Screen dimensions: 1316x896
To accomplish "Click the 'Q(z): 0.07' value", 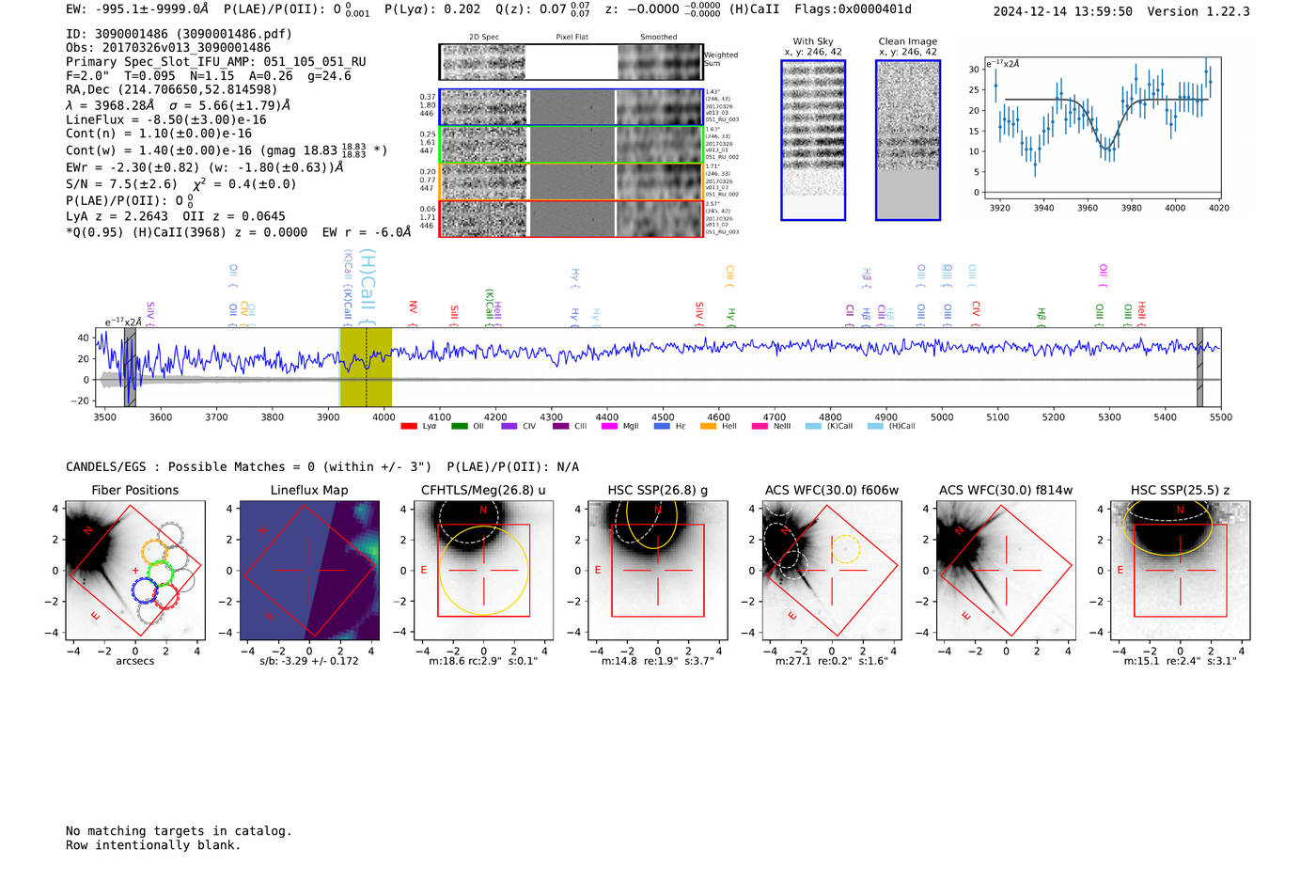I will [x=531, y=9].
